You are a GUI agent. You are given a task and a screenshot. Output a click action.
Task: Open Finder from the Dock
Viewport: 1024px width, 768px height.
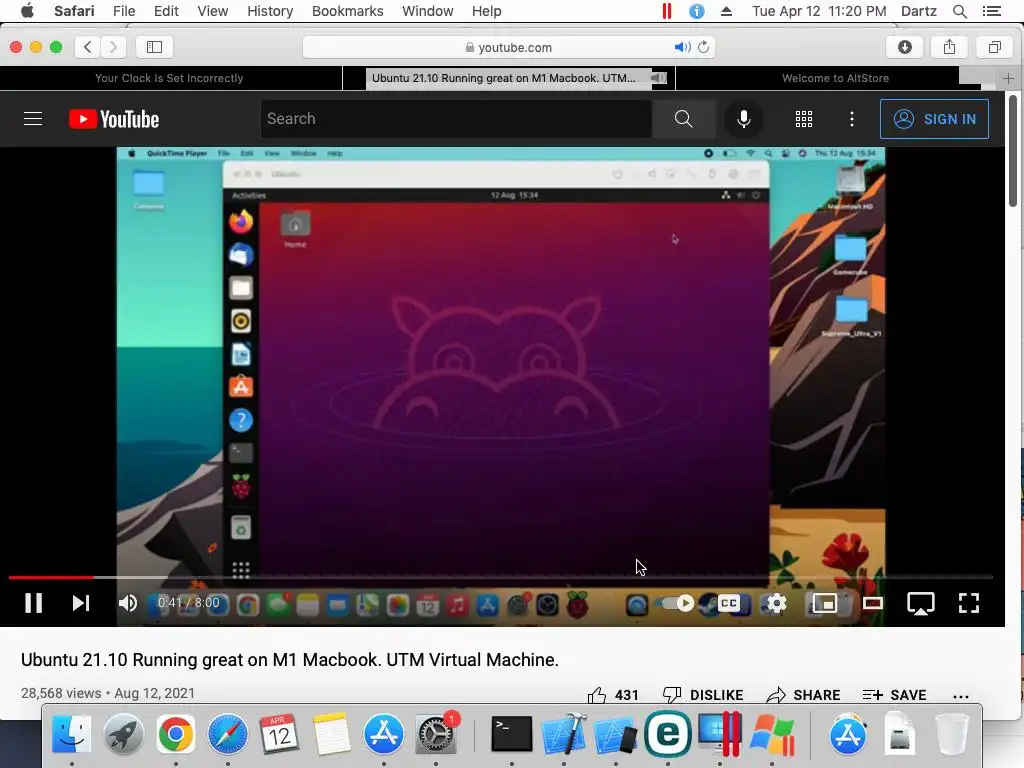pos(71,734)
